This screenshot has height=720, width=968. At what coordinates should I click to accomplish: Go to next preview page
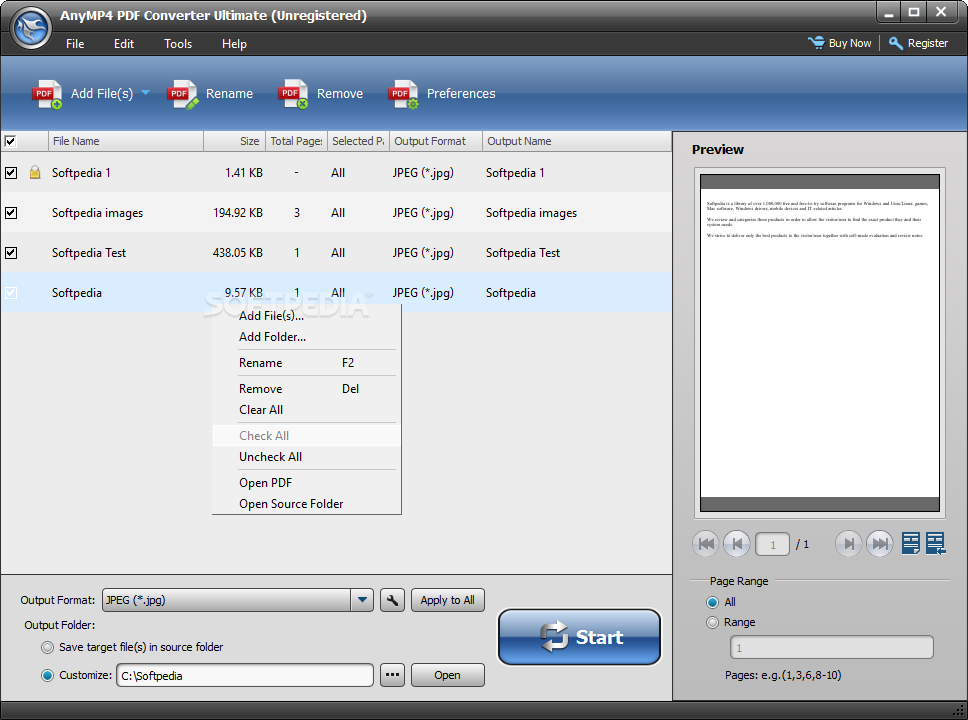(x=848, y=544)
